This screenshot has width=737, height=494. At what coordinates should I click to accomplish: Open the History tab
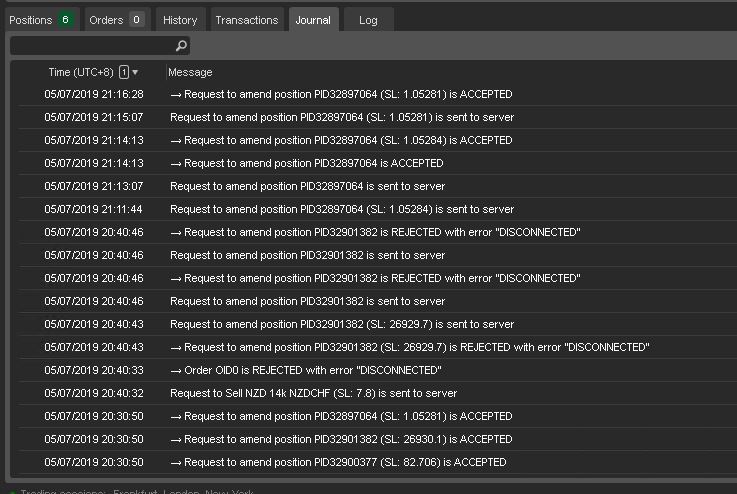pyautogui.click(x=180, y=20)
